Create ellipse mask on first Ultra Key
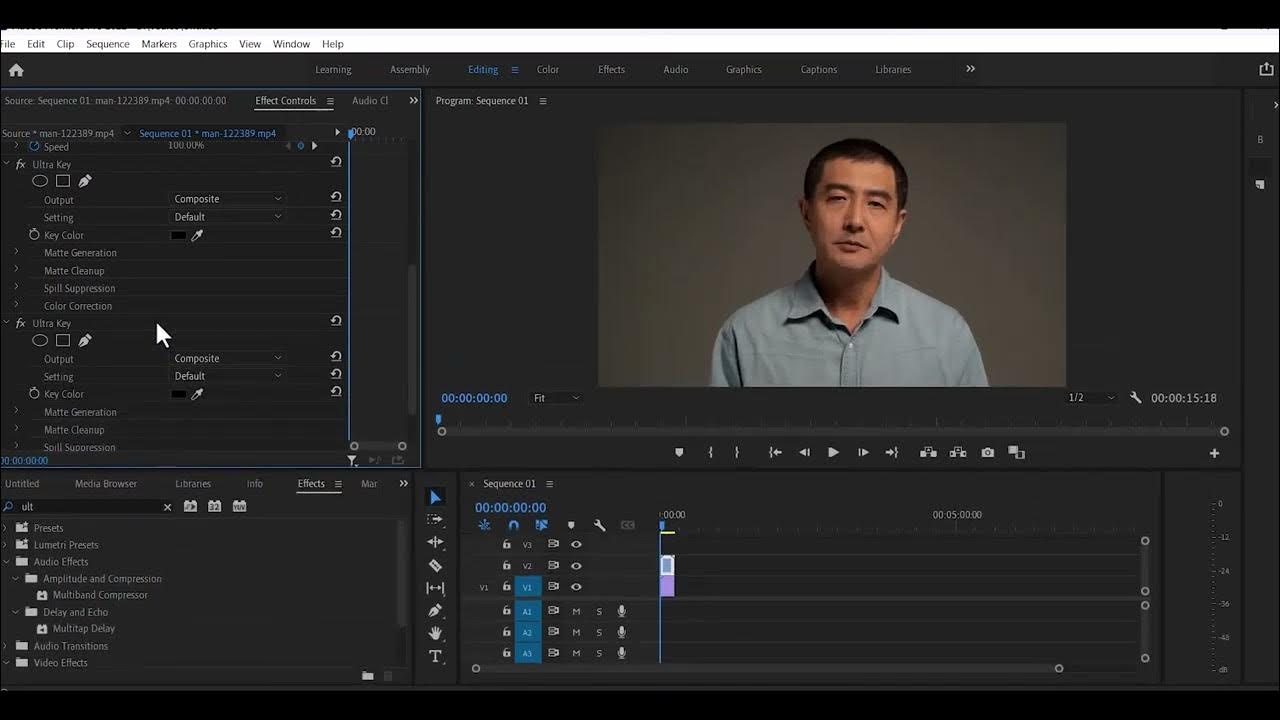 [x=40, y=182]
